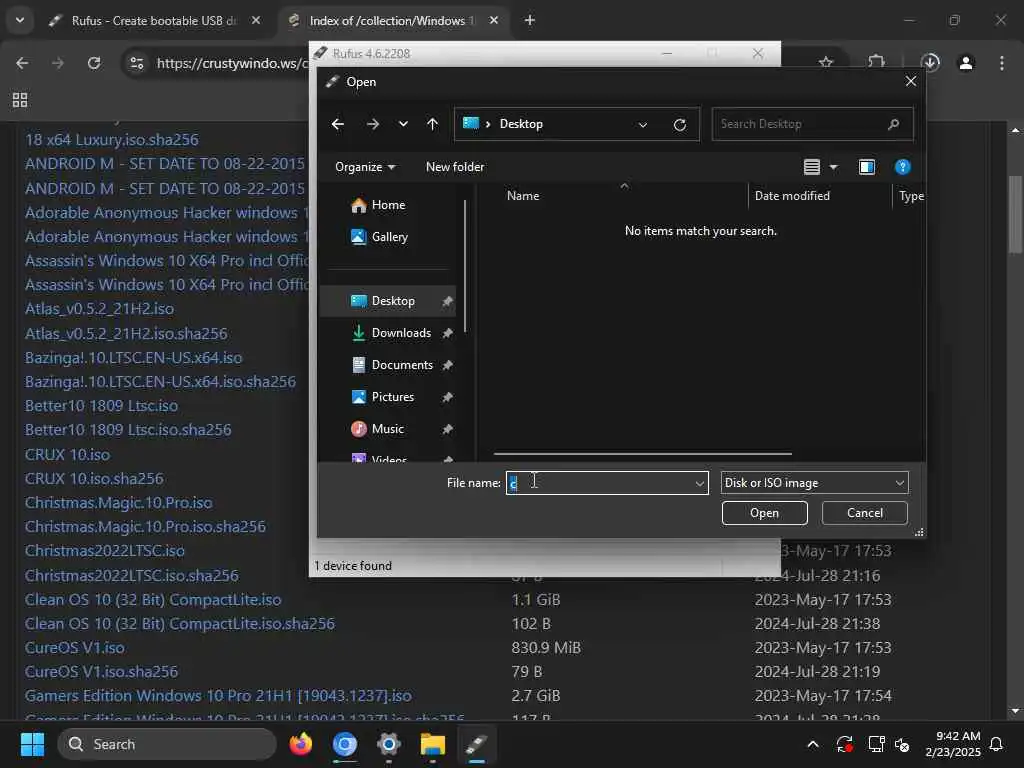The width and height of the screenshot is (1024, 768).
Task: Click pin icon beside Pictures
Action: point(447,397)
